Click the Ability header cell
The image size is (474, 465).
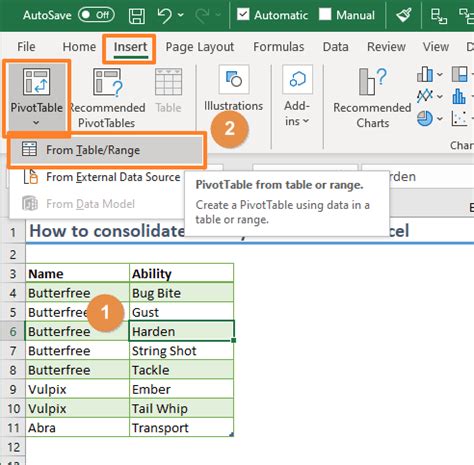tap(181, 274)
